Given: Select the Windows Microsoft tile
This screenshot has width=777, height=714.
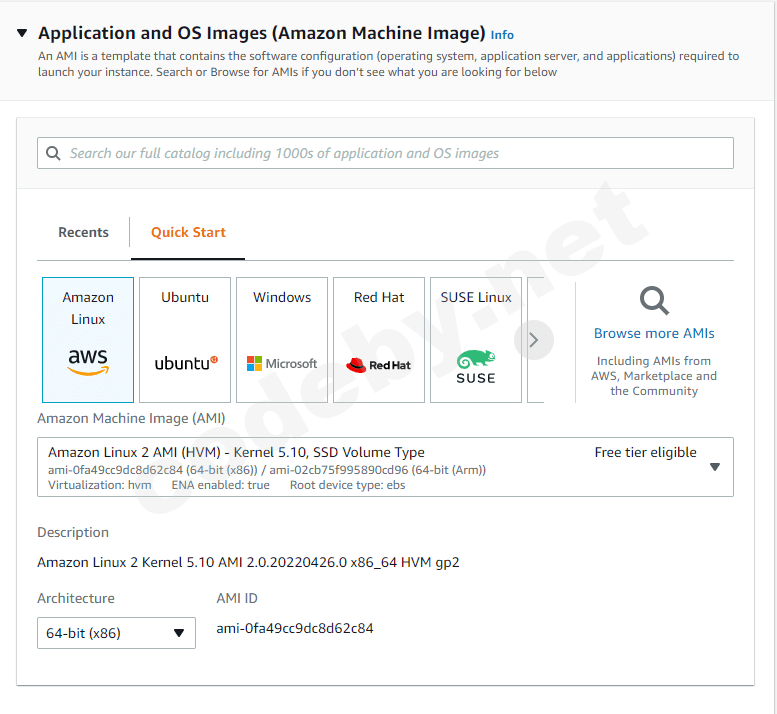Looking at the screenshot, I should click(282, 340).
